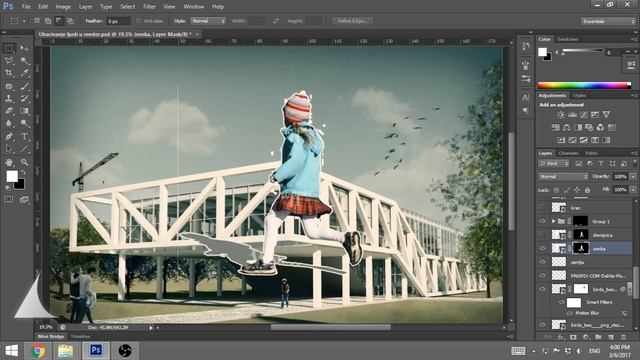Select the Blur tool
This screenshot has height=360, width=640.
[x=9, y=123]
